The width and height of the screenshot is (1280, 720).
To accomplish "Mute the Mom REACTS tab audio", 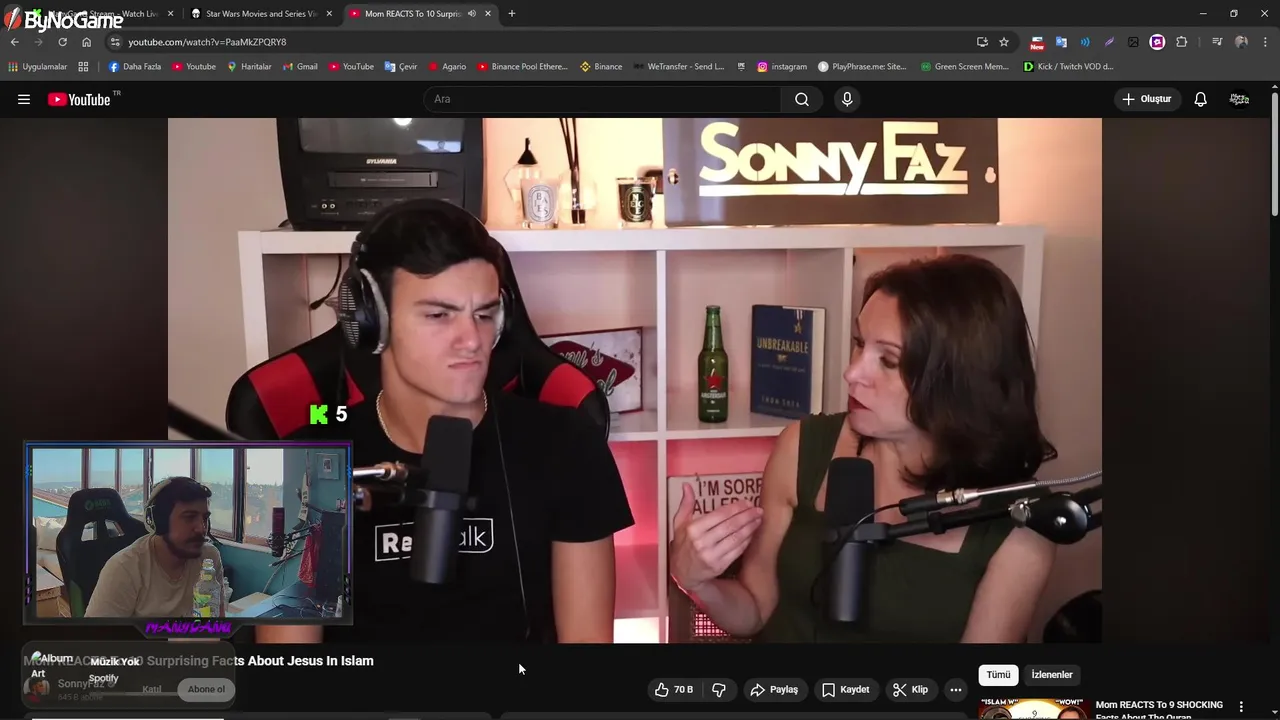I will [471, 14].
